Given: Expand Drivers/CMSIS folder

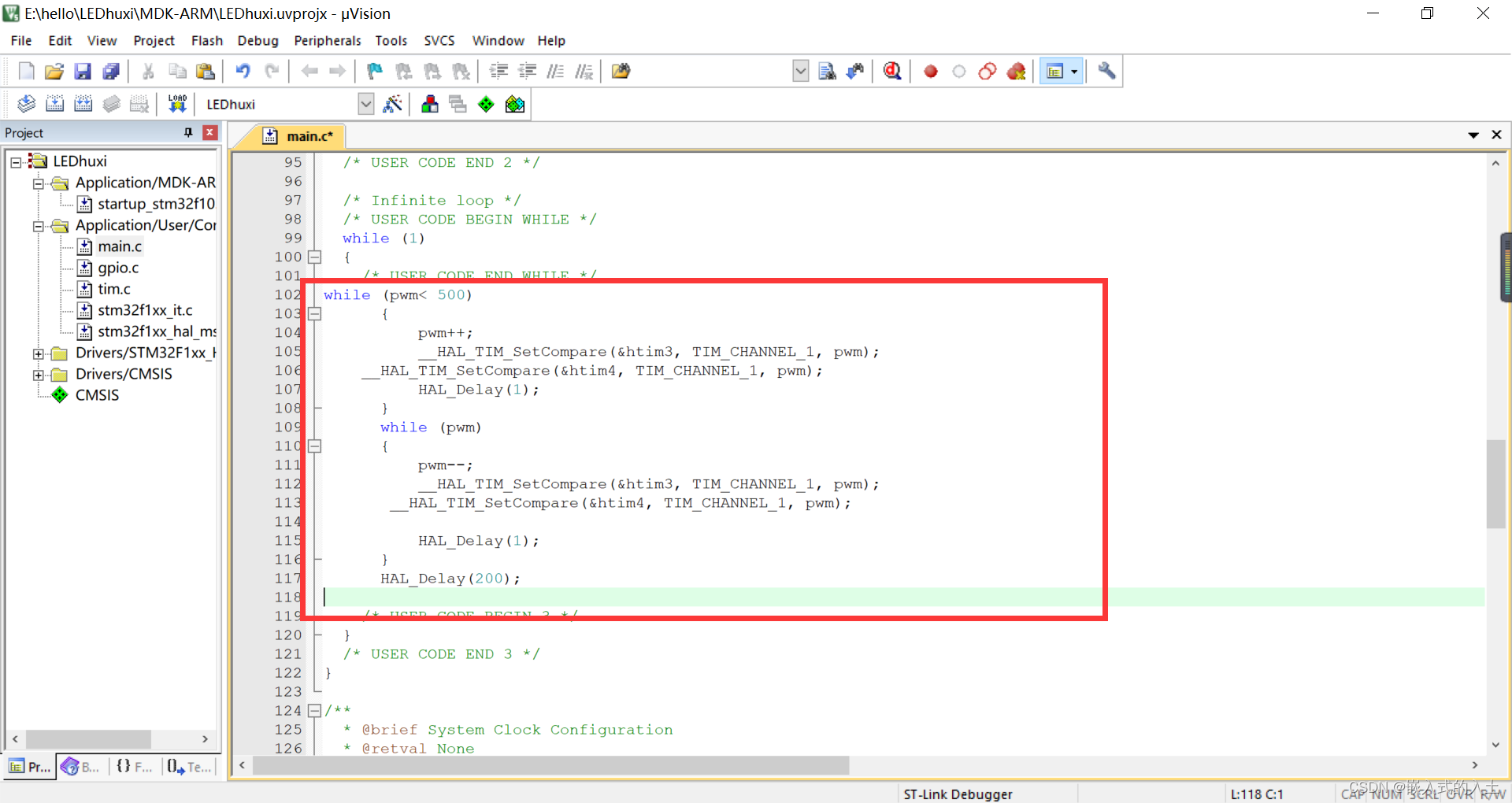Looking at the screenshot, I should click(x=38, y=375).
